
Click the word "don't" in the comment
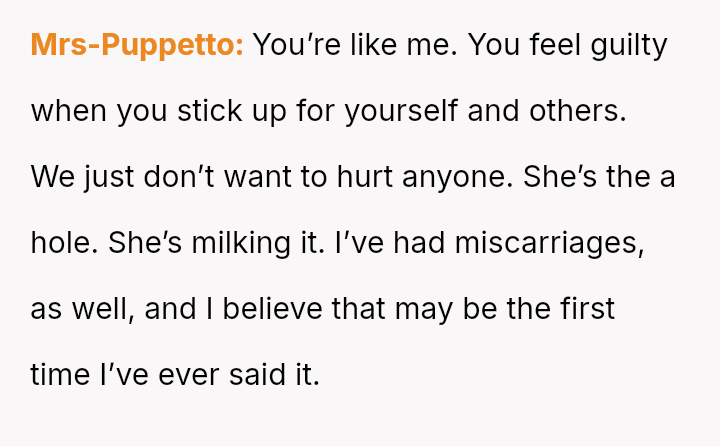[x=172, y=178]
